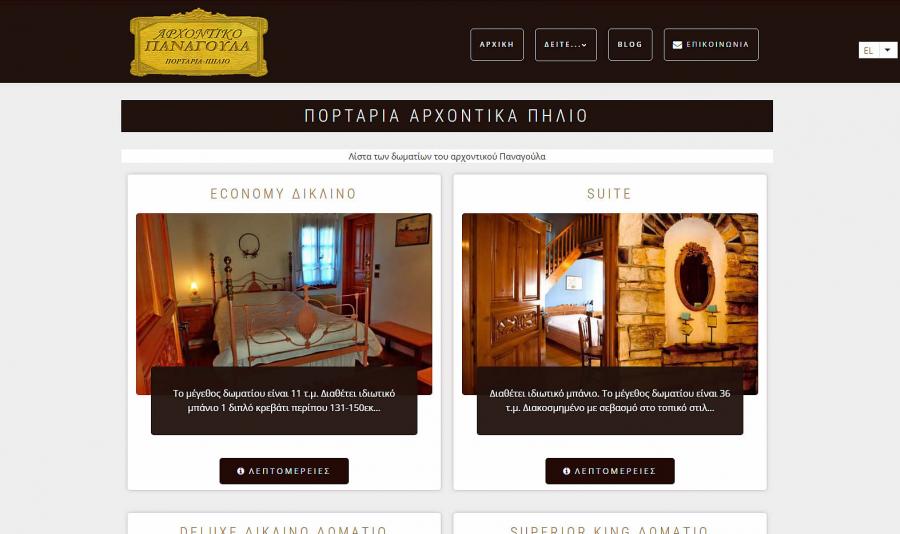Click the ECONOMY ΔΙΚΛΙΝΟ room title
900x534 pixels.
point(284,194)
